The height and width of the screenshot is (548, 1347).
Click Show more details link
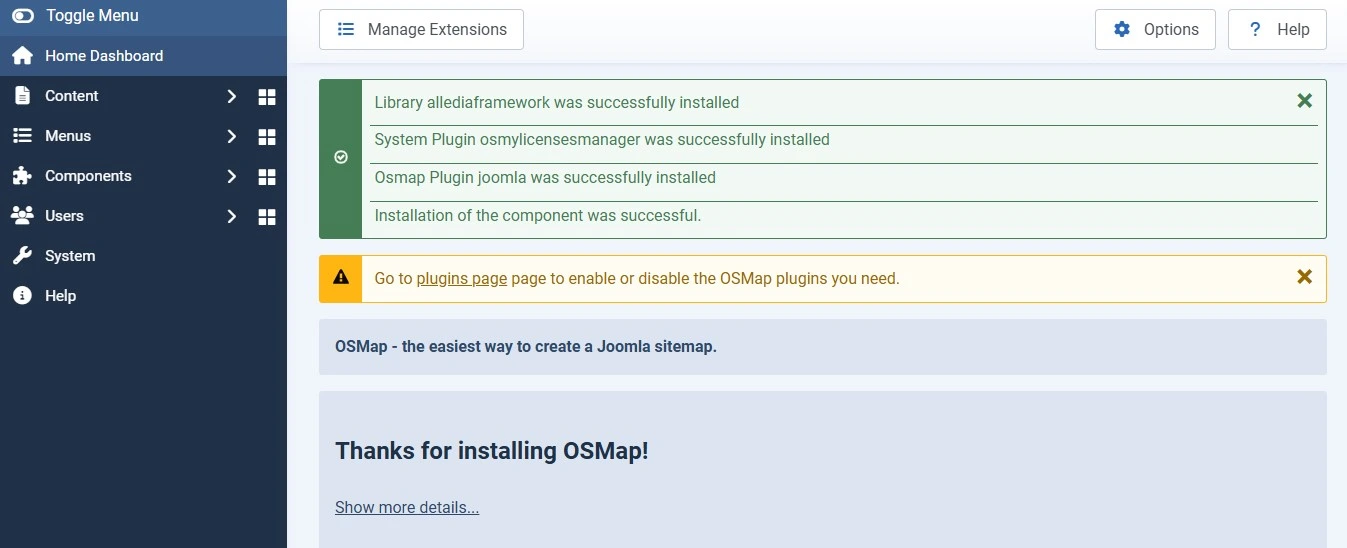coord(407,507)
